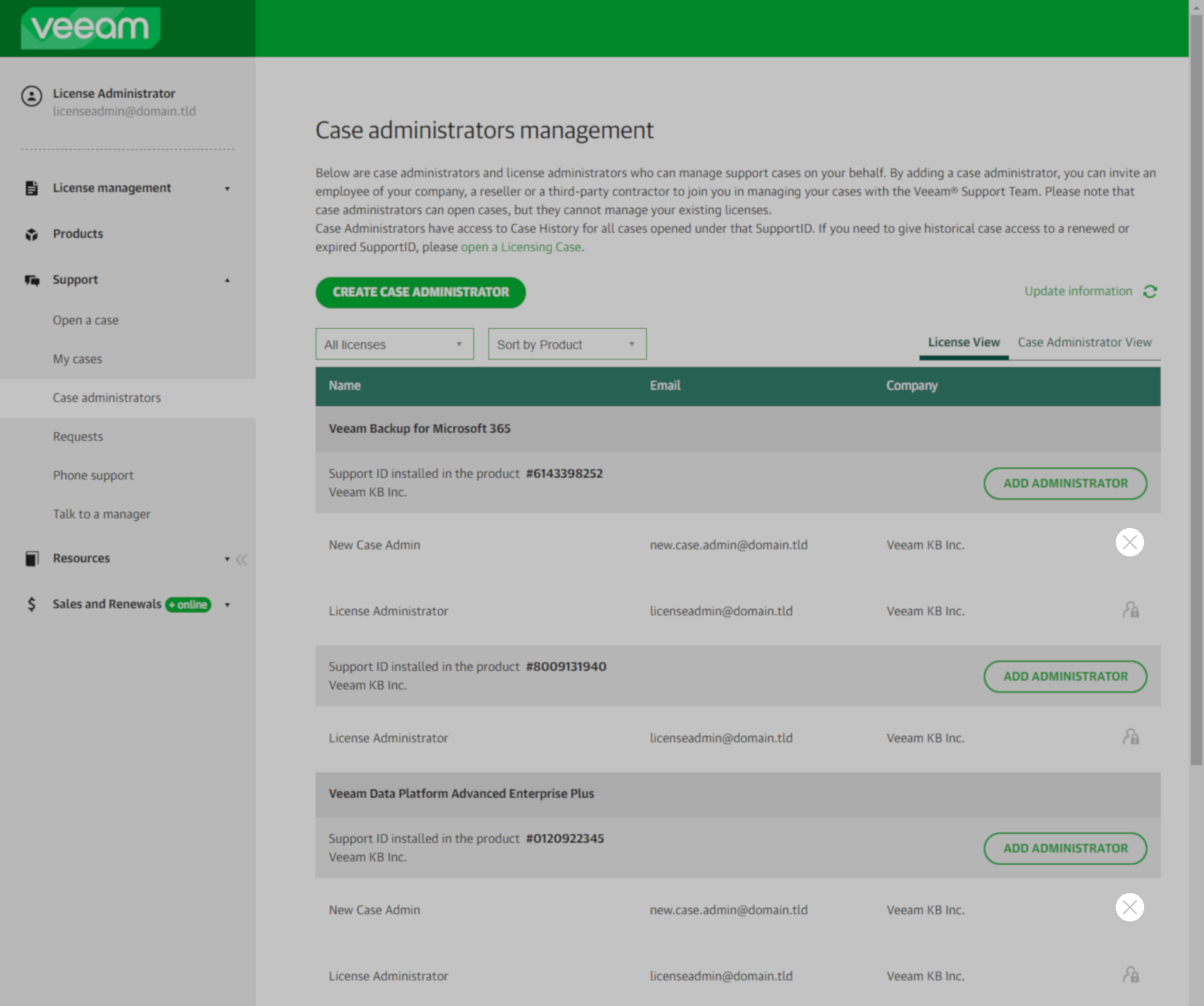Click the Update information refresh icon
The height and width of the screenshot is (1006, 1204).
click(x=1150, y=292)
